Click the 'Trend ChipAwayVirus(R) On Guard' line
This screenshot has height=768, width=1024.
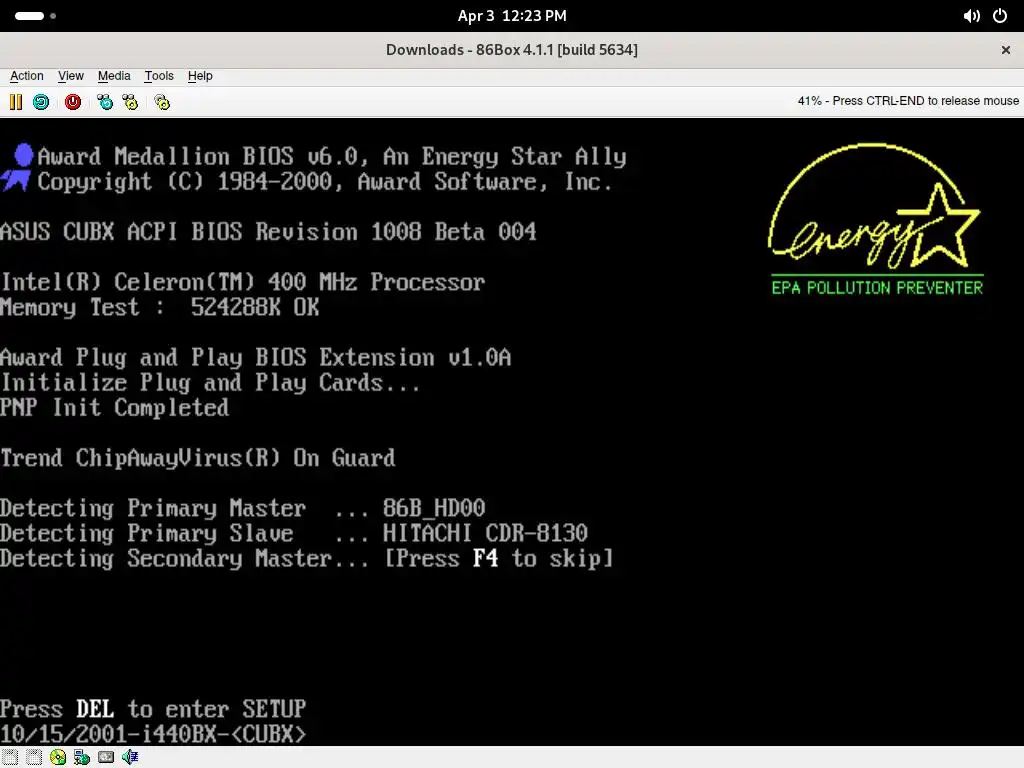click(x=198, y=458)
